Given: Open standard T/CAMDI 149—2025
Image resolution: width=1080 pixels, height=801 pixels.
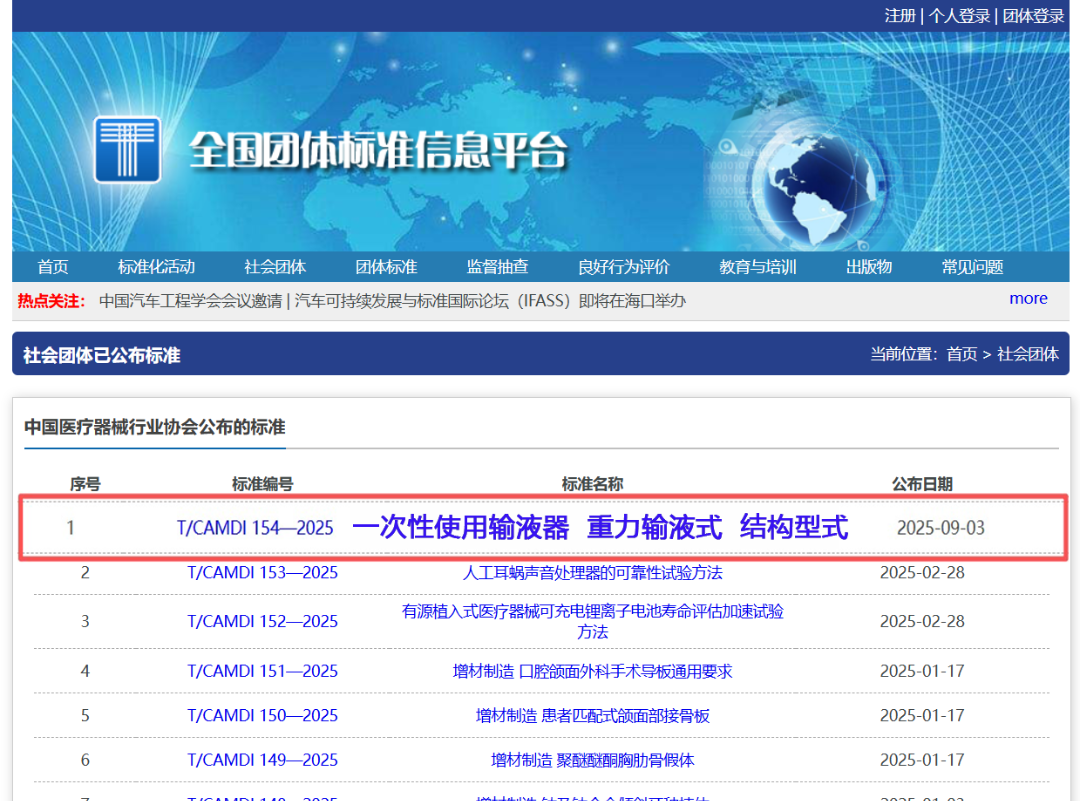Looking at the screenshot, I should point(262,760).
